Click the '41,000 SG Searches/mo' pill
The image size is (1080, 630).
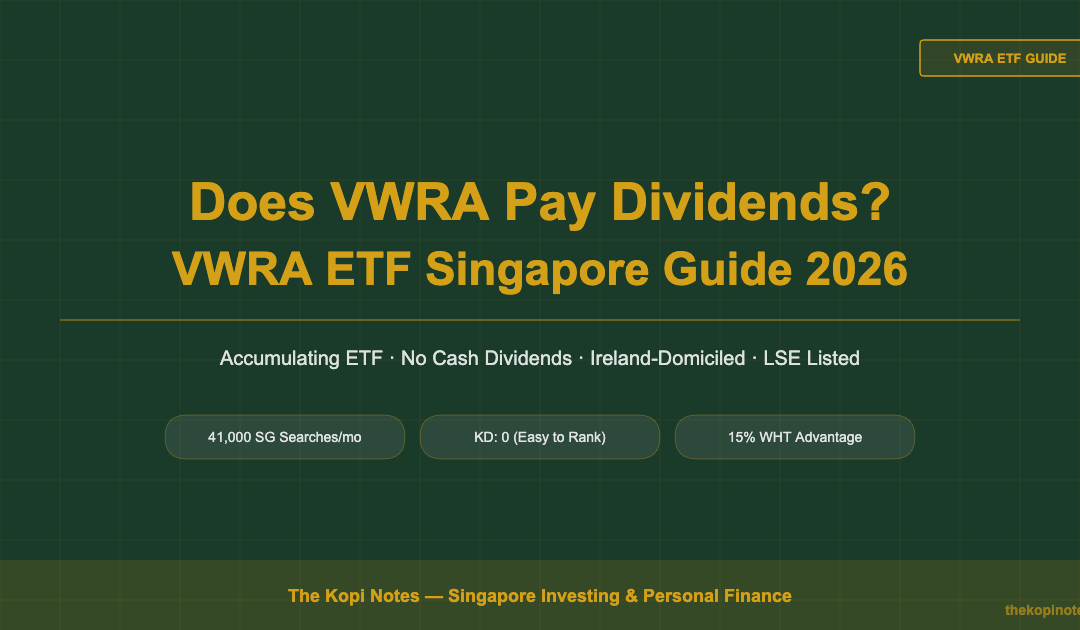point(284,437)
